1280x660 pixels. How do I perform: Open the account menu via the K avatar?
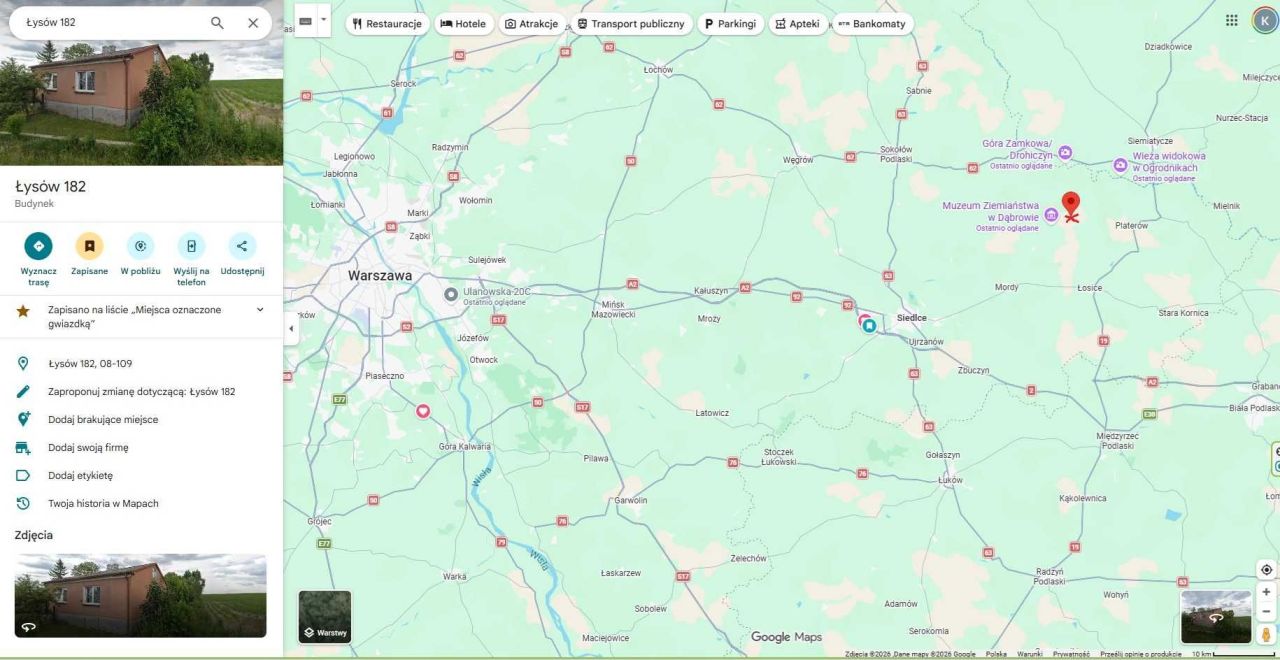click(1263, 18)
